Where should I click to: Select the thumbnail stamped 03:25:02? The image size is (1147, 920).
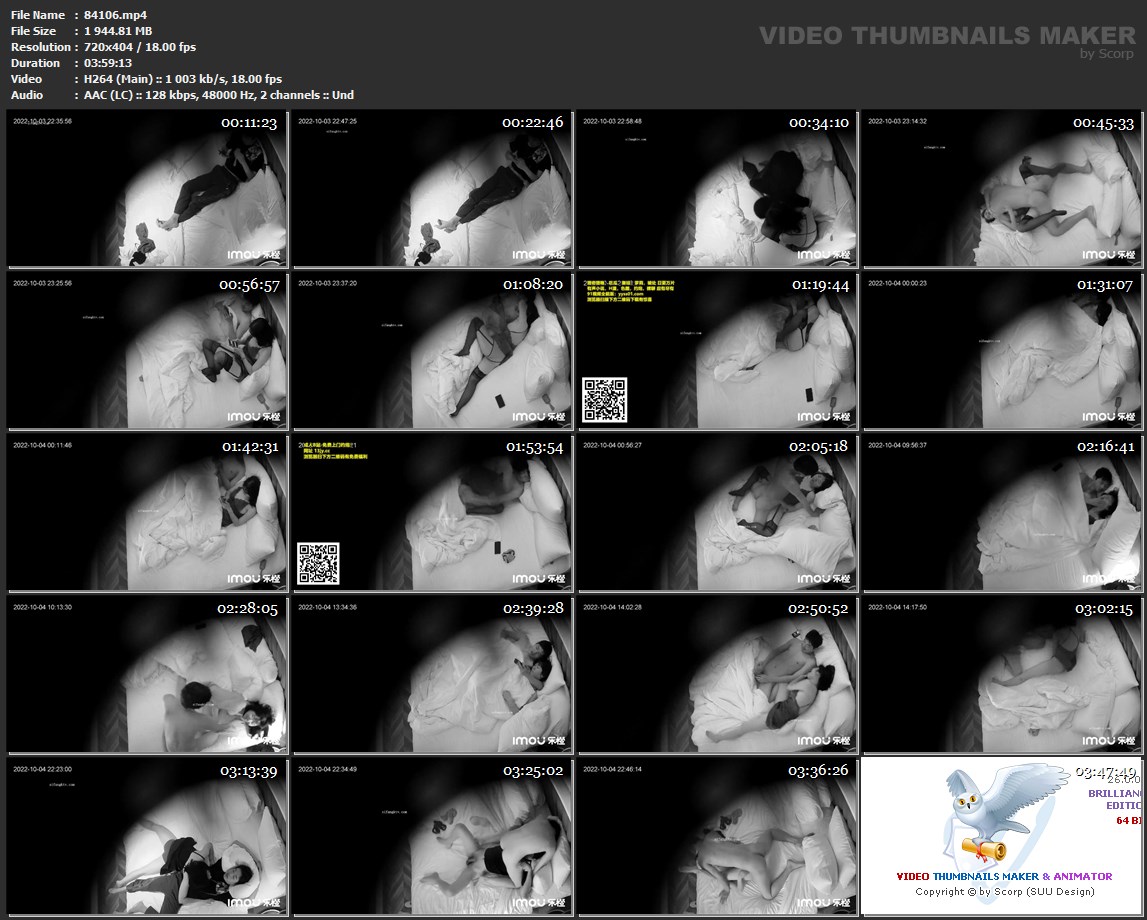(432, 836)
